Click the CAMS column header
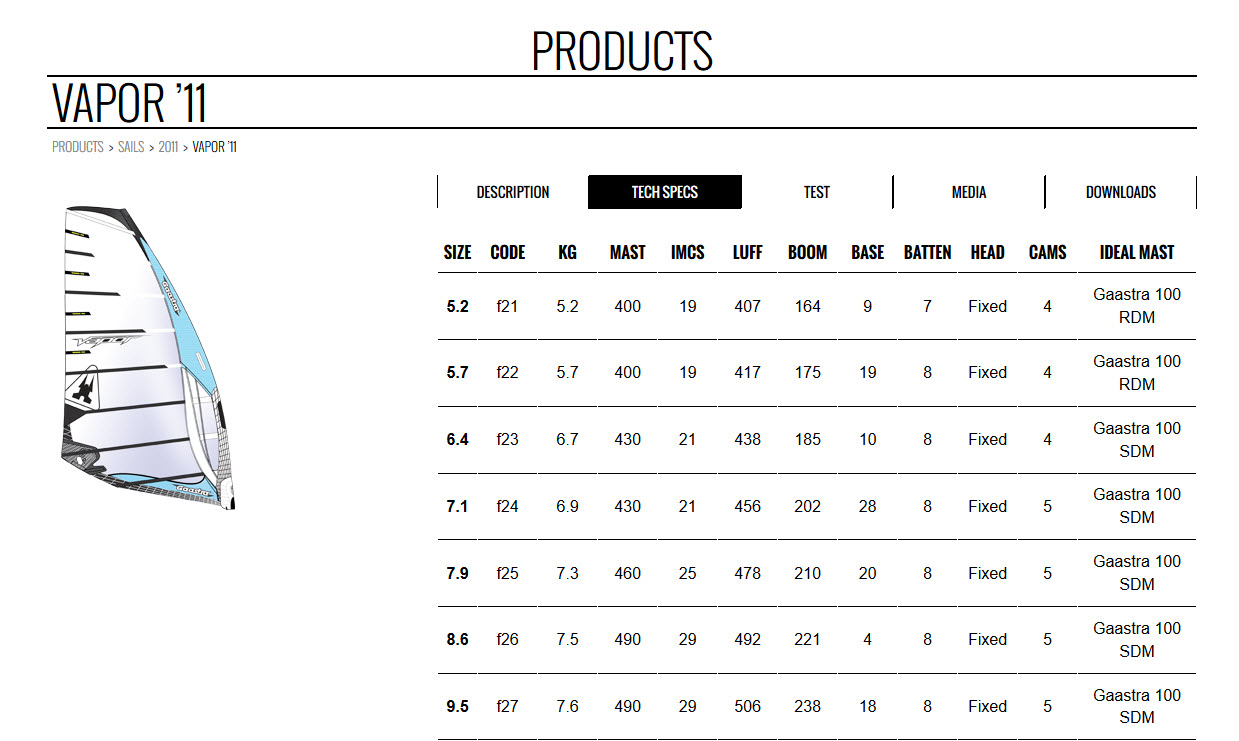Screen dimensions: 1239x741 click(x=1047, y=253)
